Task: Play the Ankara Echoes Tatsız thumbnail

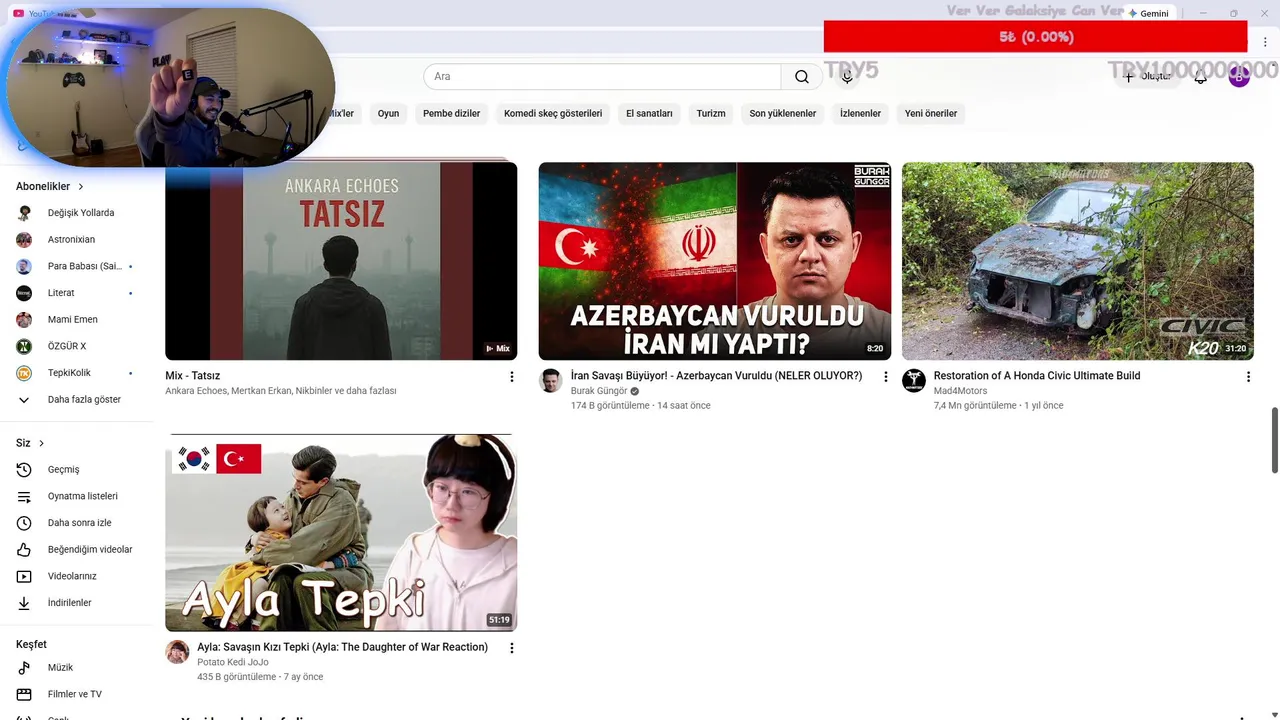Action: [341, 261]
